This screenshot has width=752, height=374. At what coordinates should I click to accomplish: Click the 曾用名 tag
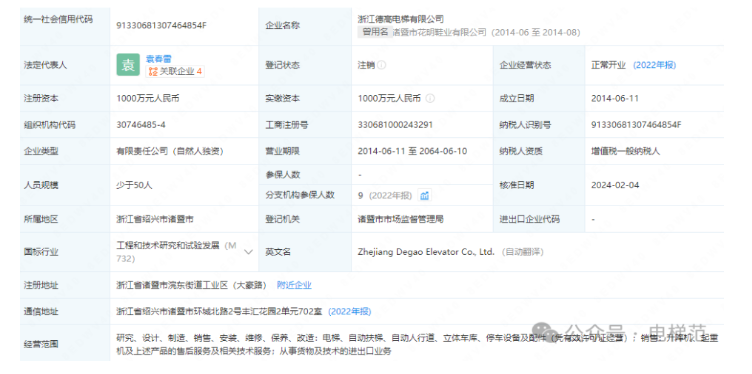tap(375, 32)
